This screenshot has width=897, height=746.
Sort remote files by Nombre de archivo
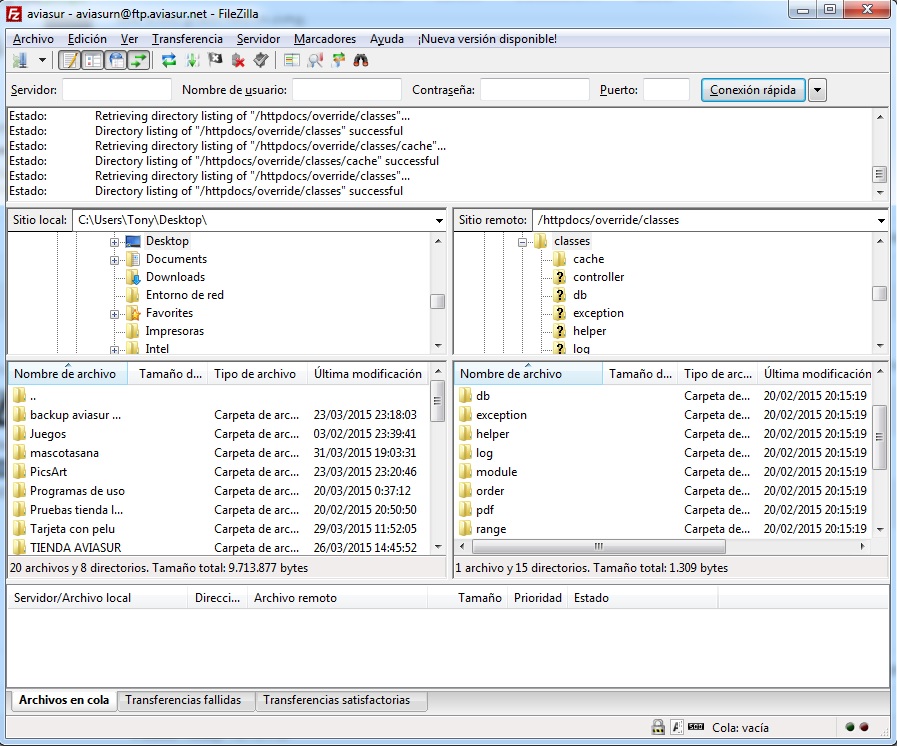click(528, 374)
